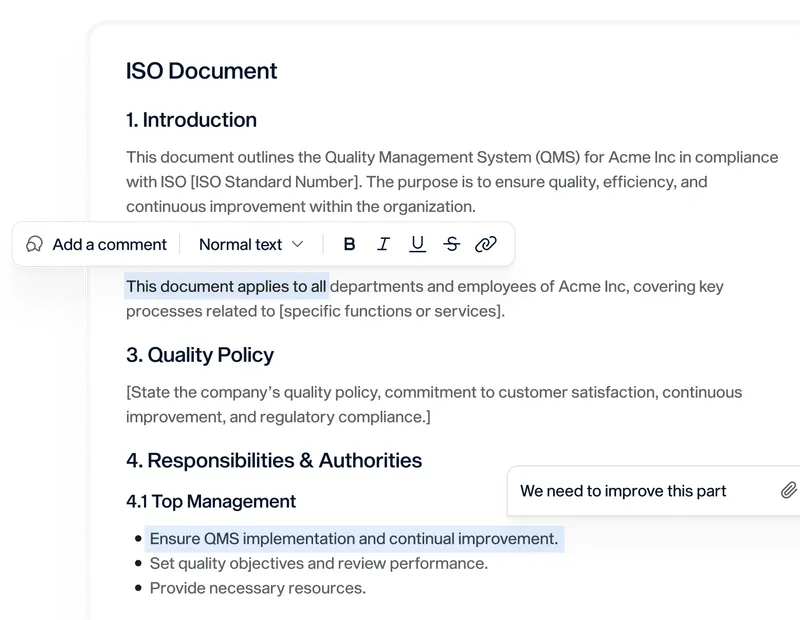Insert a link using the chain icon
This screenshot has width=800, height=620.
486,244
